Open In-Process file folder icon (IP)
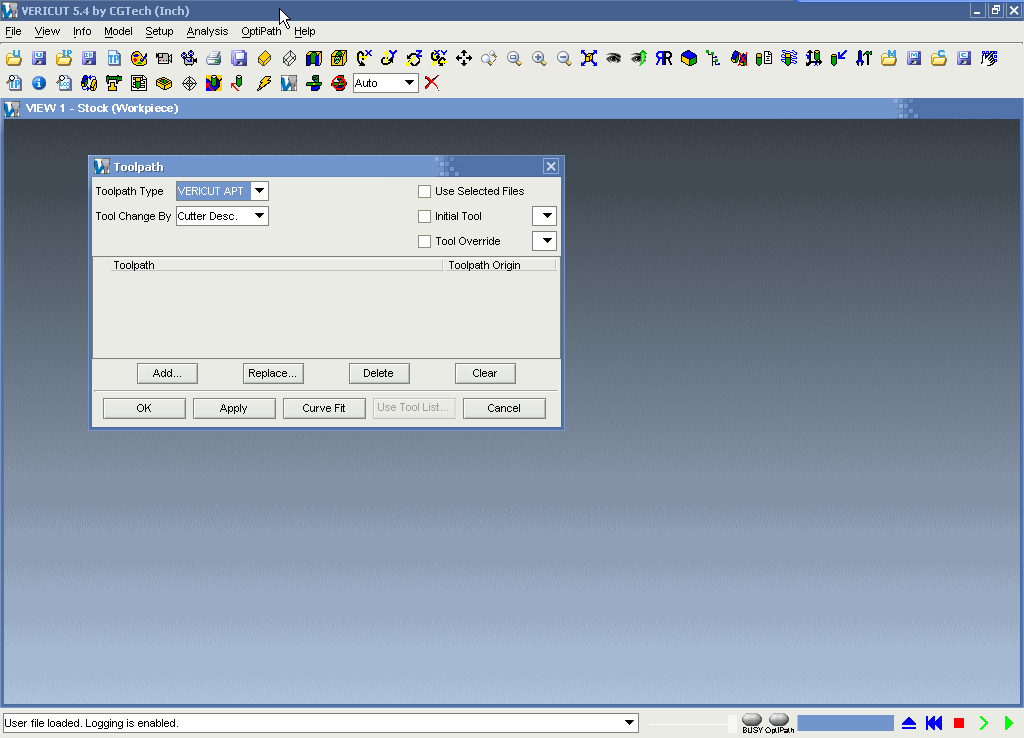This screenshot has width=1024, height=738. pyautogui.click(x=64, y=58)
